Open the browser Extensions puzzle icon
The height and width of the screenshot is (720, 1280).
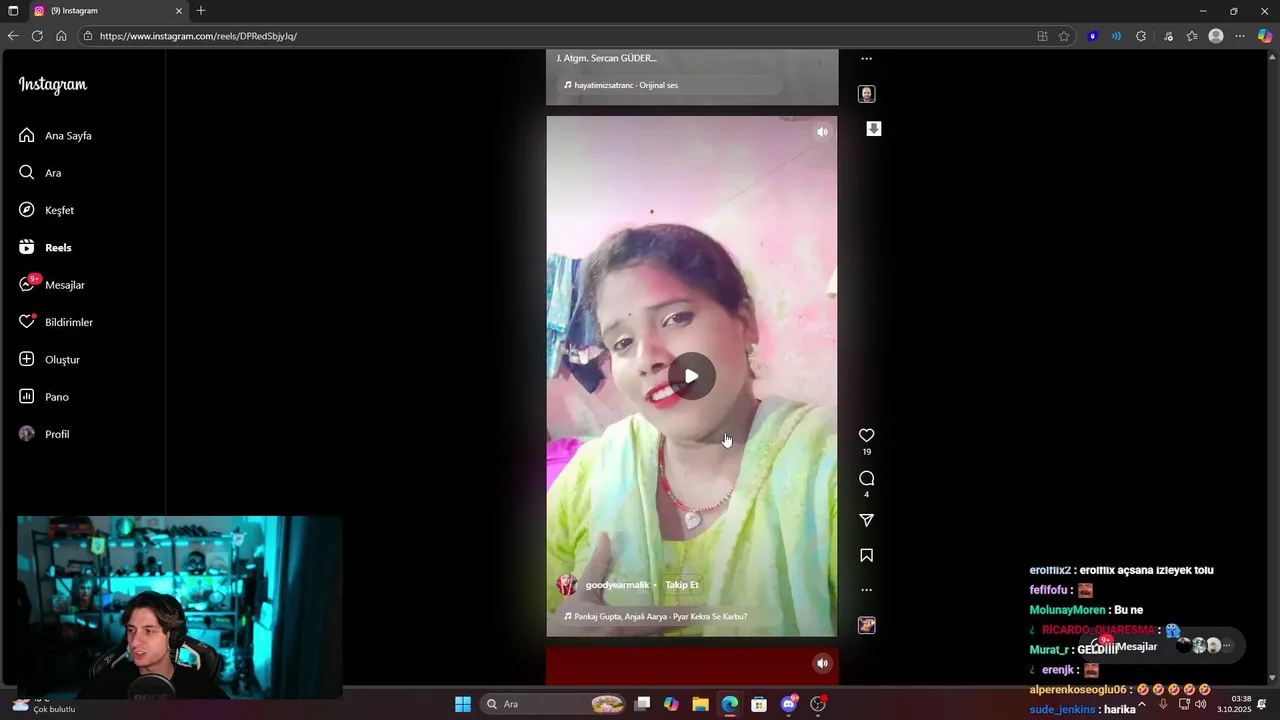click(1141, 36)
